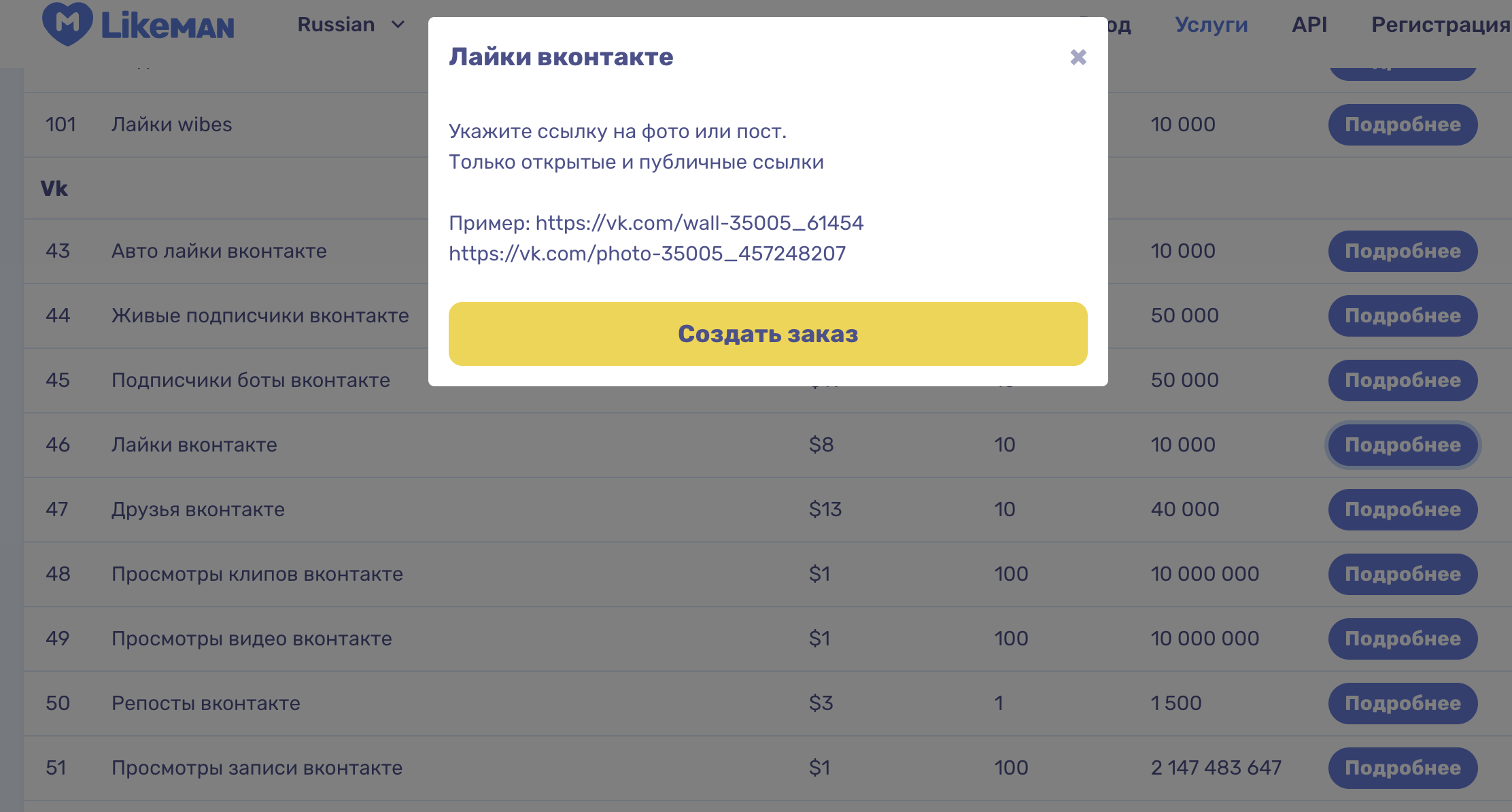Select the Авто лайки вконтакте service name
Viewport: 1512px width, 812px height.
click(x=219, y=251)
